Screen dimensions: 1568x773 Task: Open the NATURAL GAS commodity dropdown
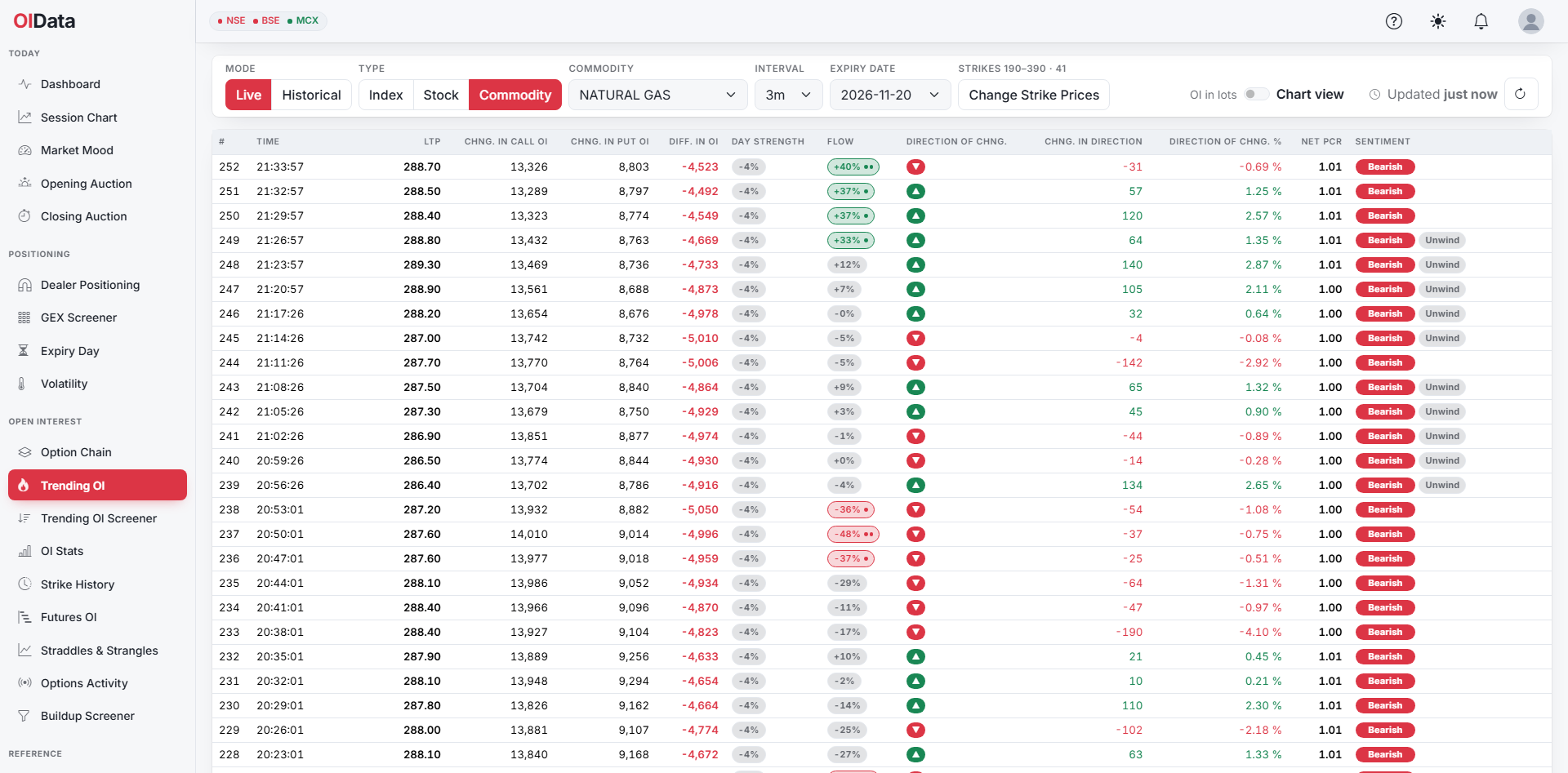click(x=658, y=95)
